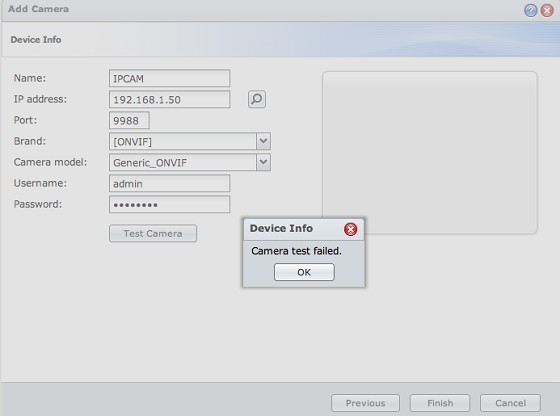Click the [ONVIF] text in the Brand combo box
The width and height of the screenshot is (560, 416).
tap(132, 142)
